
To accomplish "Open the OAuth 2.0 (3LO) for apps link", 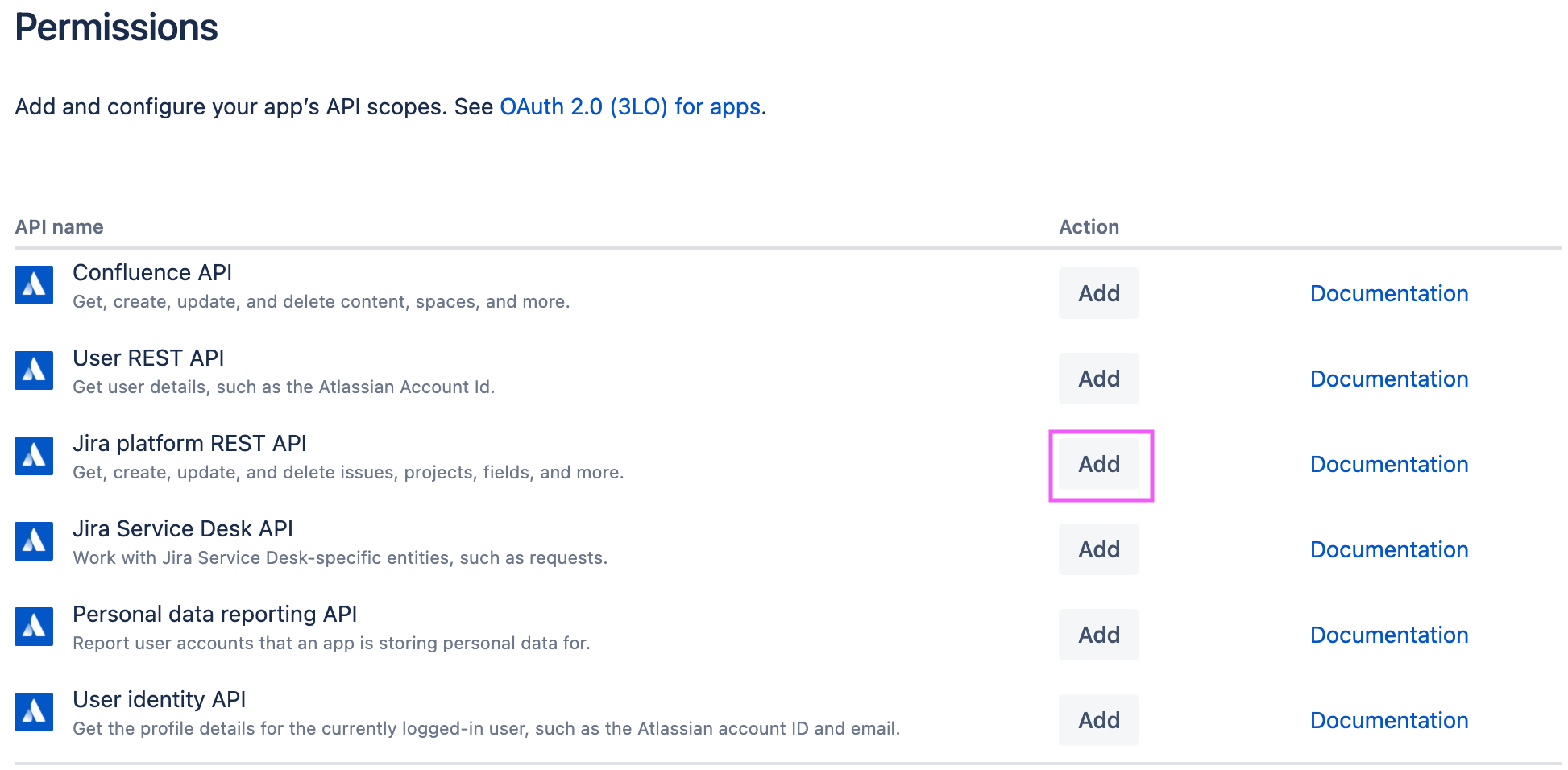I will [630, 106].
